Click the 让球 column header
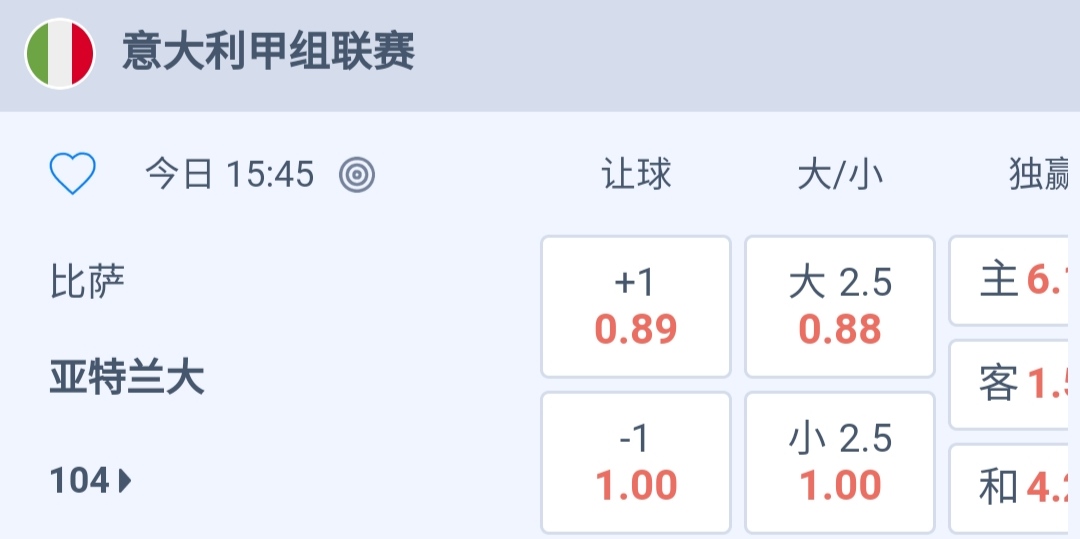 click(x=636, y=175)
